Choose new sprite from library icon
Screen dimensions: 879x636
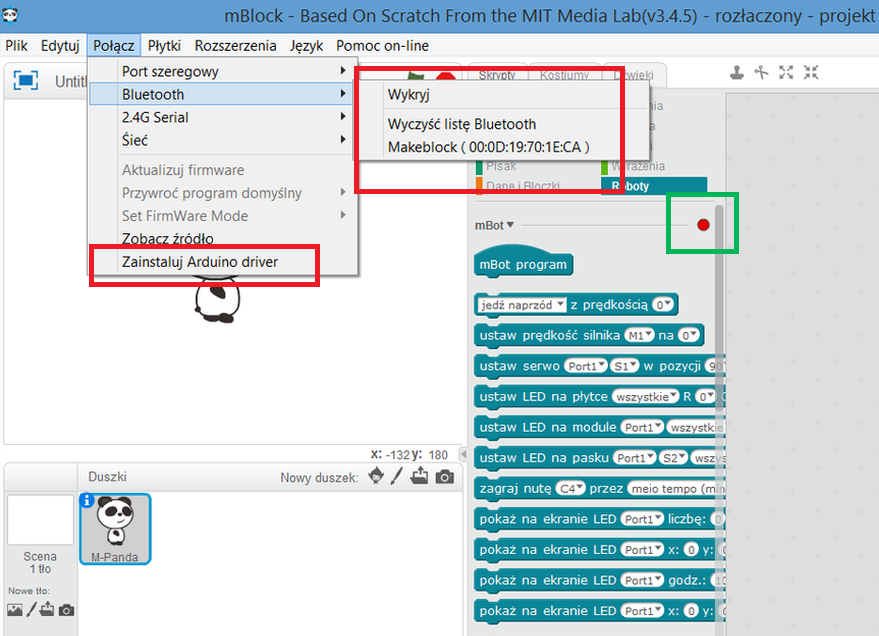(x=376, y=476)
